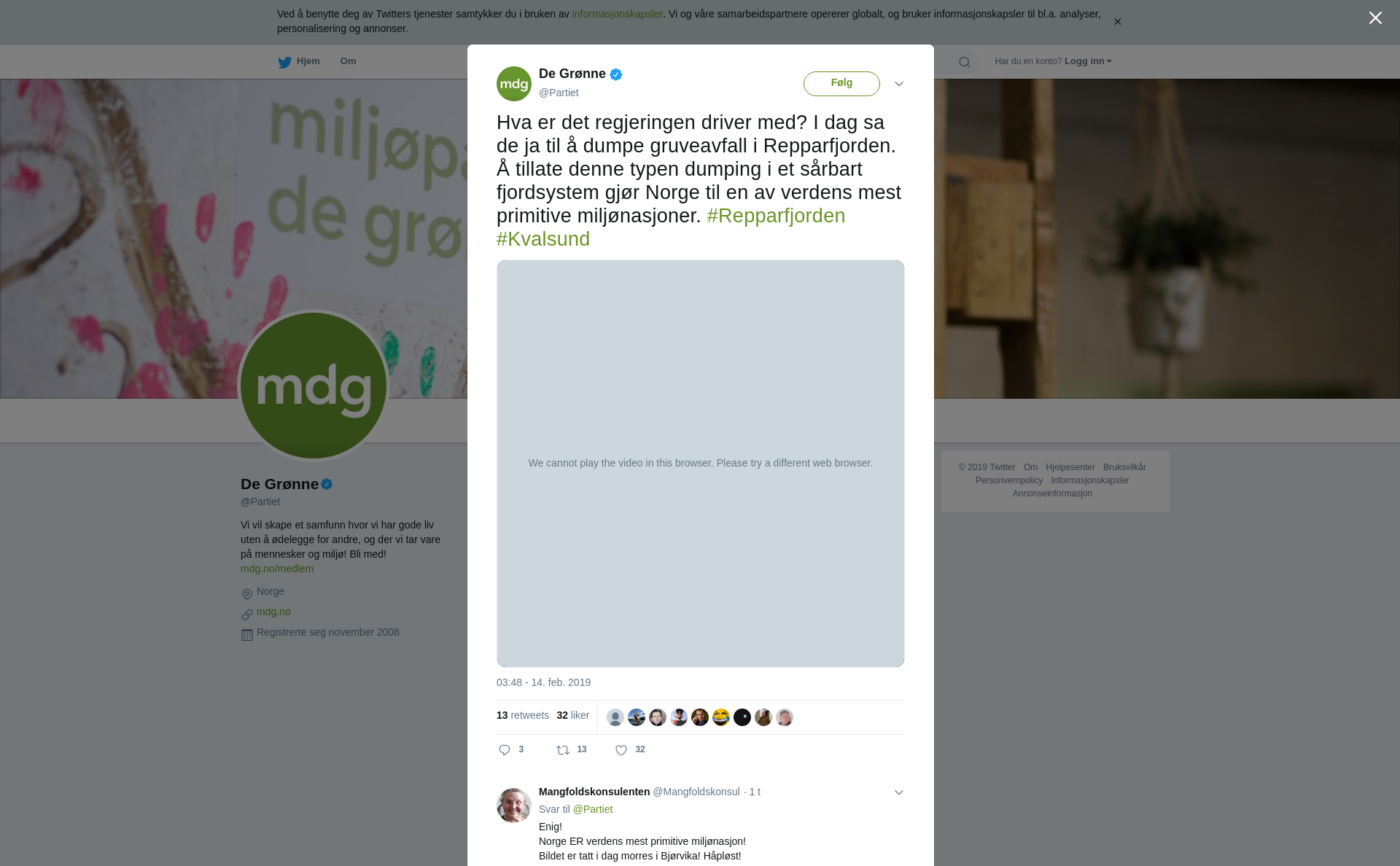Expand options chevron on Mangfoldskonsulenten reply
The image size is (1400, 866).
click(899, 792)
